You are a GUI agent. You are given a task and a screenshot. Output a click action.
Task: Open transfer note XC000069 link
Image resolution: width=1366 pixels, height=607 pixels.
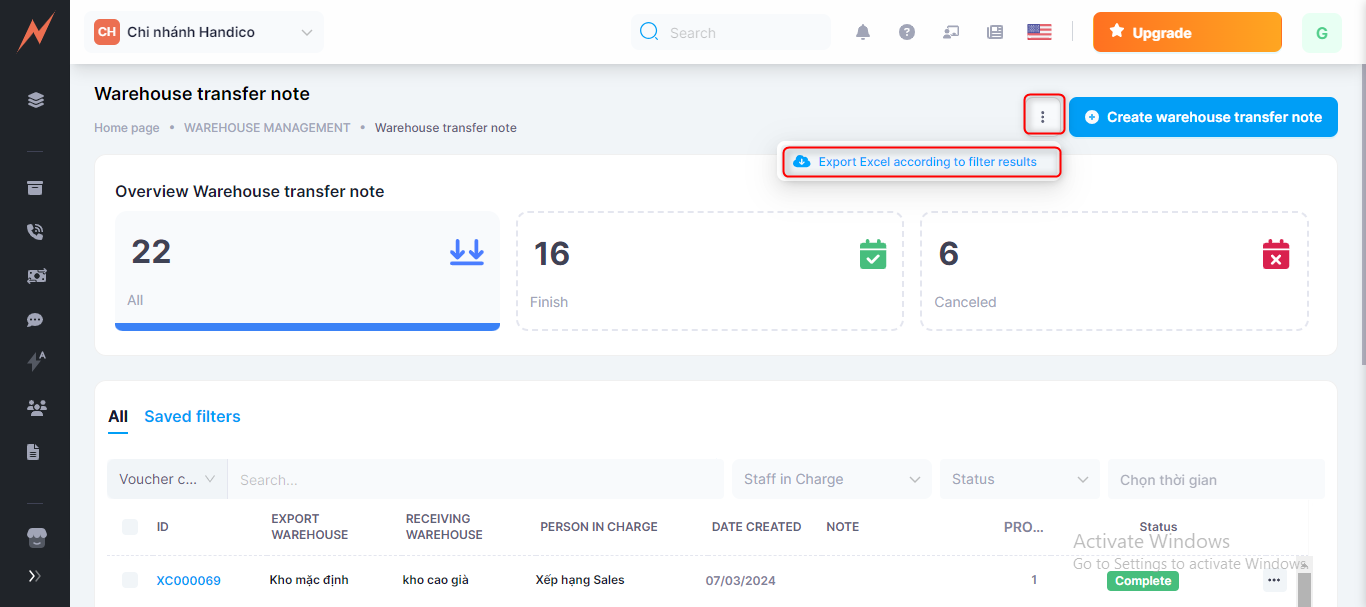point(188,581)
